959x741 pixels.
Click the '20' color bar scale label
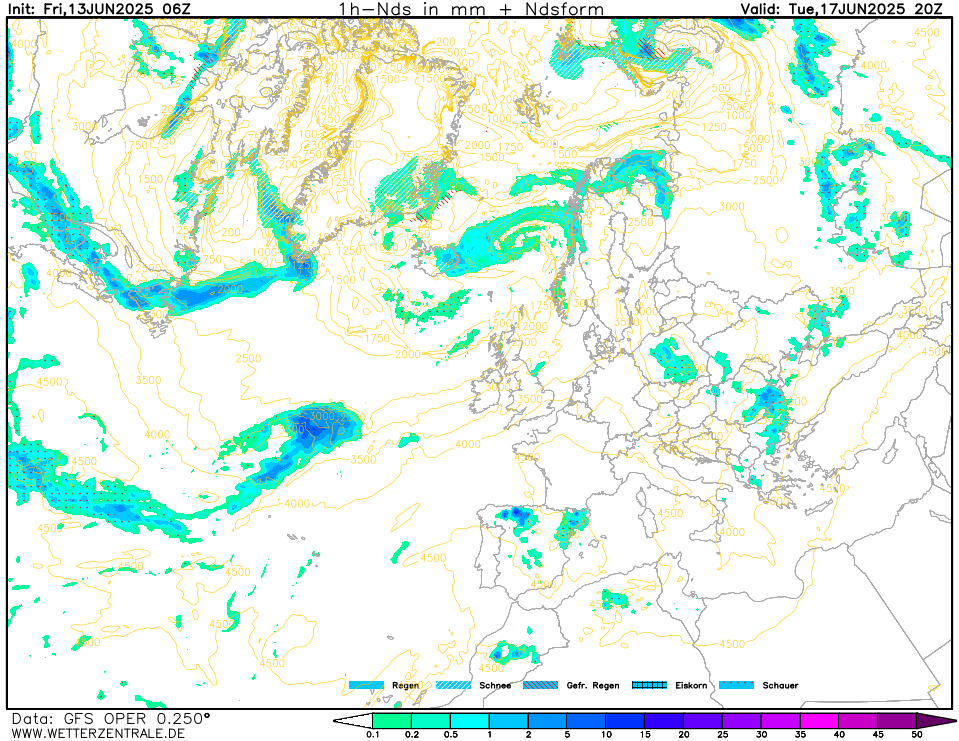coord(684,735)
